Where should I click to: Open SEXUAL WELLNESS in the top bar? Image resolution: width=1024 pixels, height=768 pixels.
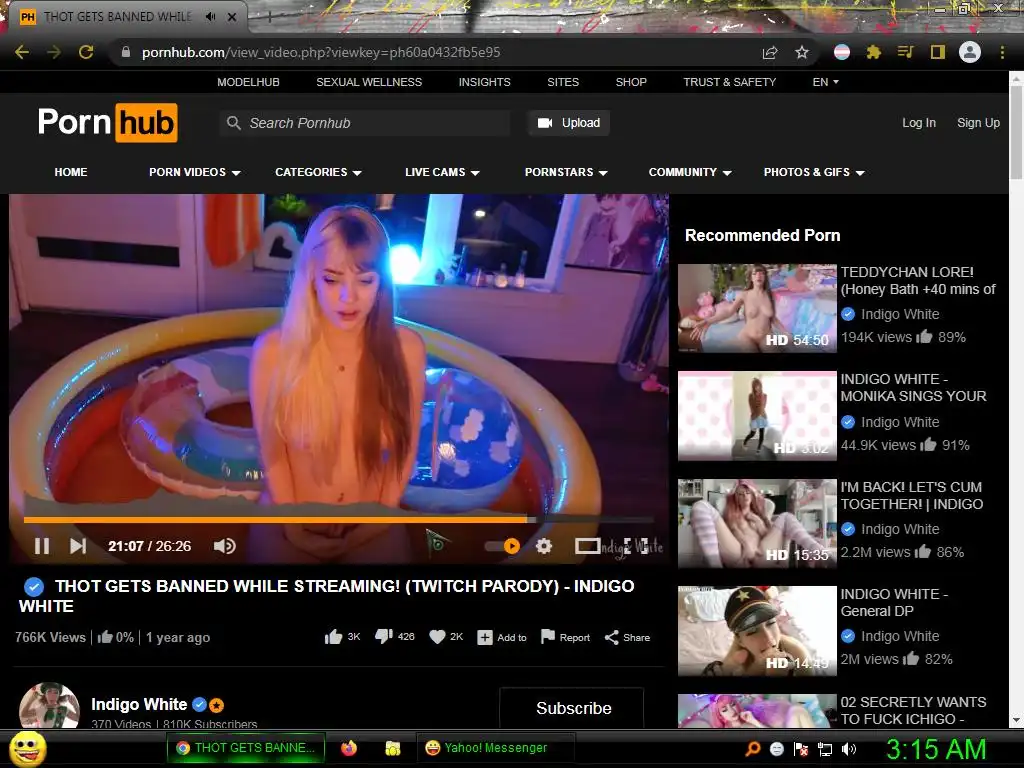tap(369, 82)
